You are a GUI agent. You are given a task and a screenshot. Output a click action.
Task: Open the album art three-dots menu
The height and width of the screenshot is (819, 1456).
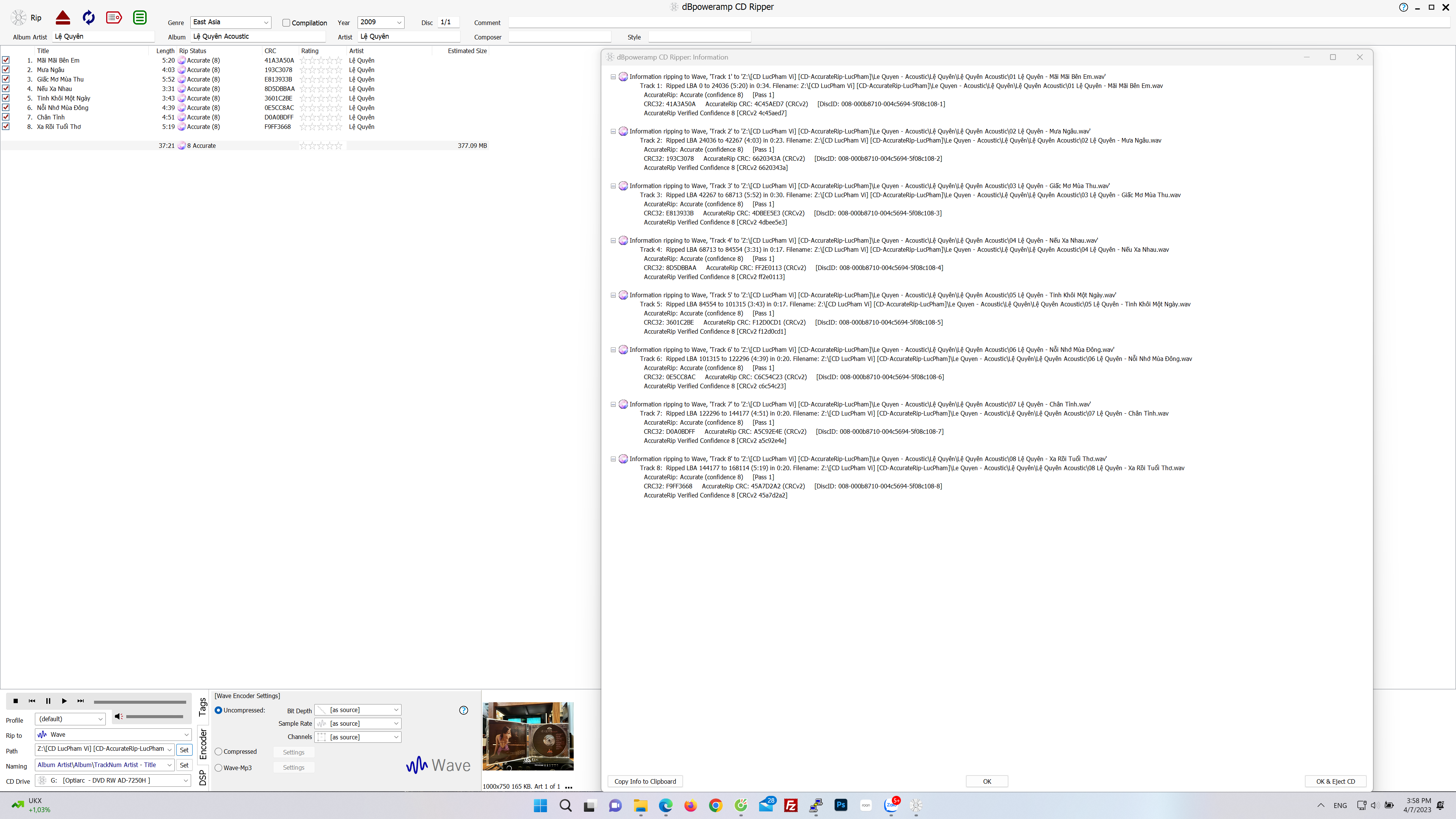[x=569, y=787]
